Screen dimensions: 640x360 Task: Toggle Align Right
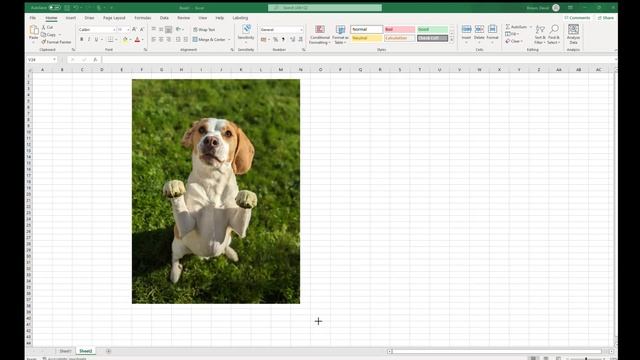[168, 40]
